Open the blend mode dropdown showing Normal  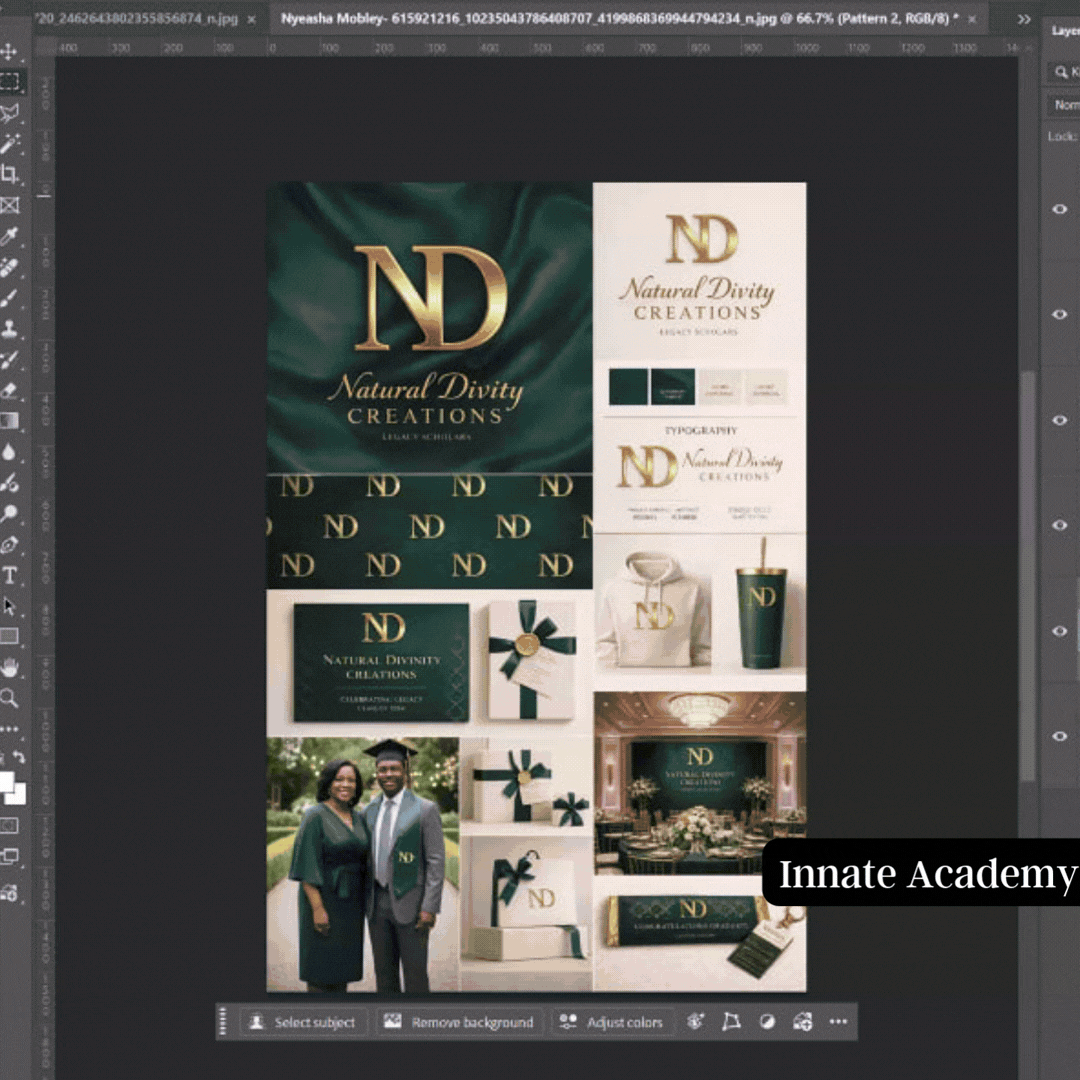[1066, 105]
